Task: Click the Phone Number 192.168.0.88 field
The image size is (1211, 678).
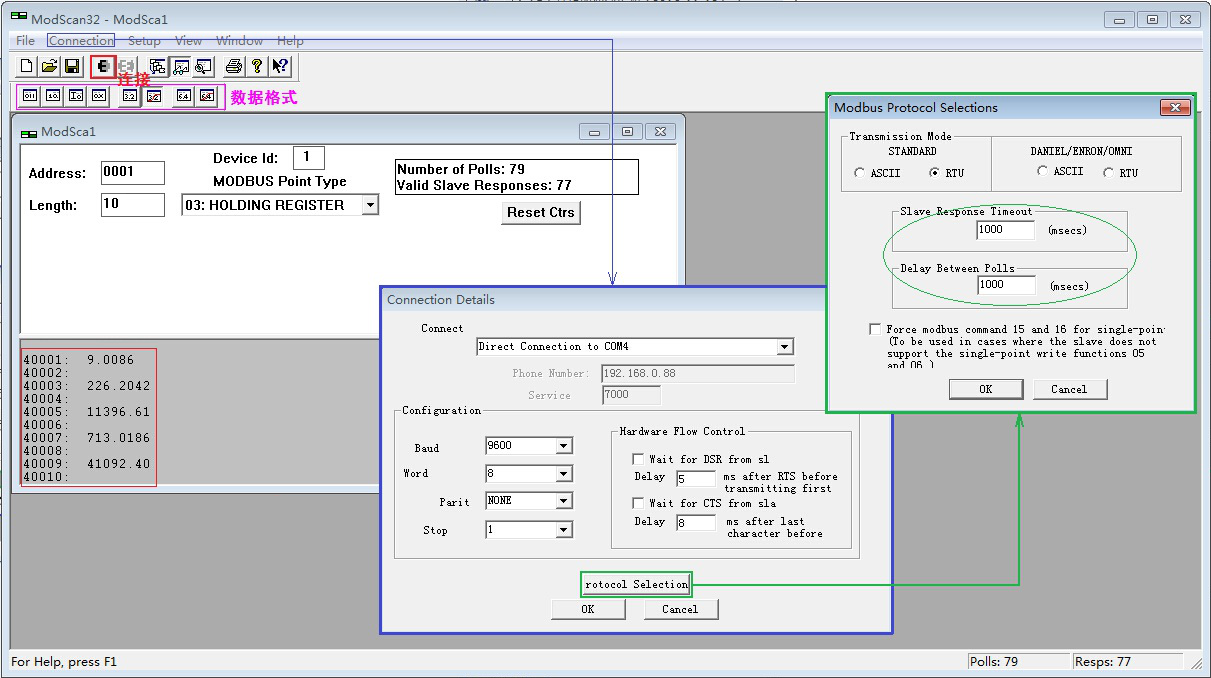Action: (x=698, y=373)
